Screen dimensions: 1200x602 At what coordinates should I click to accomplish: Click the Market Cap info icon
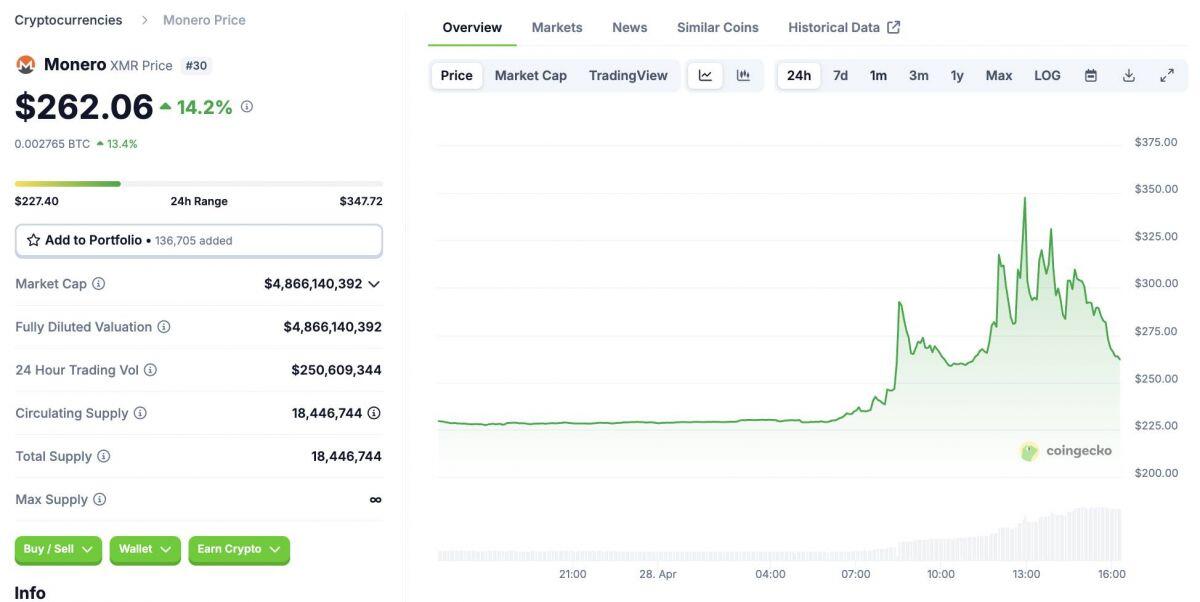coord(99,284)
